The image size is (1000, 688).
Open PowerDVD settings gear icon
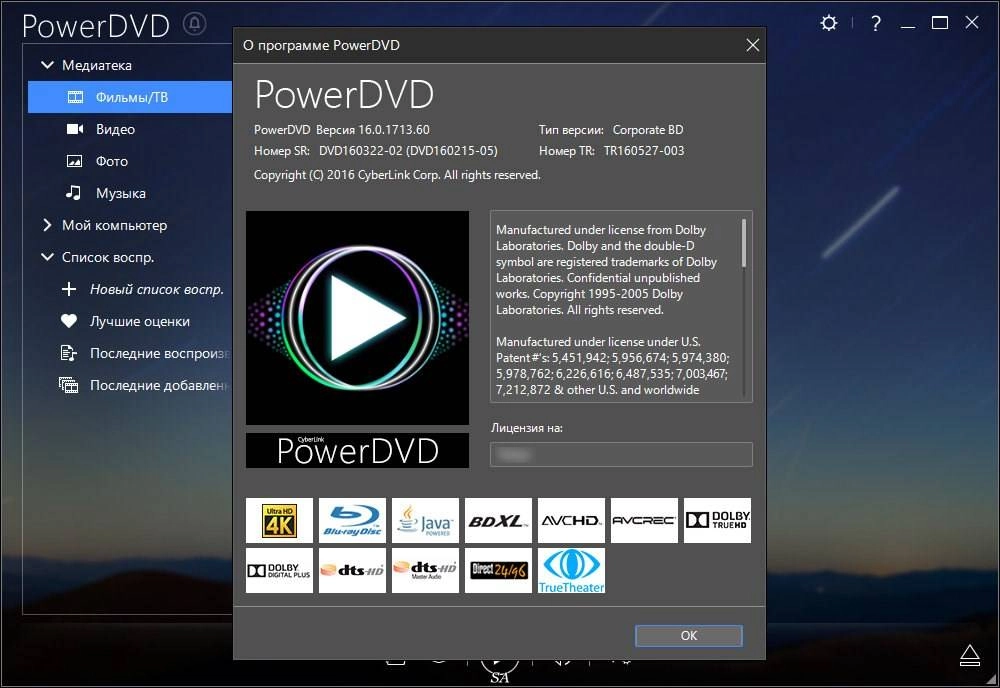[828, 24]
